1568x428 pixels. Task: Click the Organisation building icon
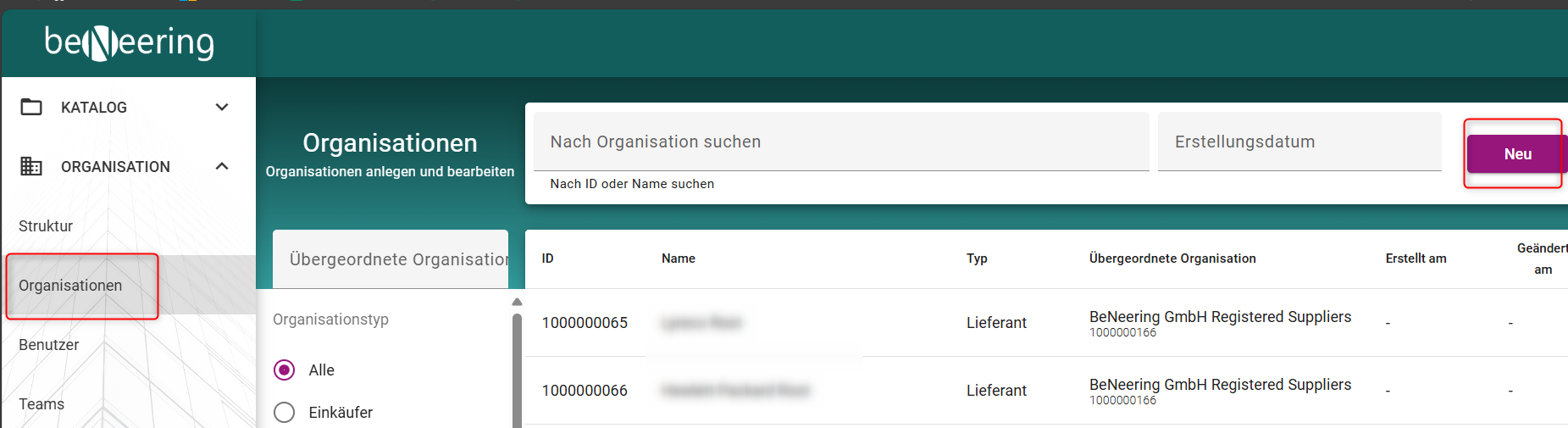coord(31,166)
